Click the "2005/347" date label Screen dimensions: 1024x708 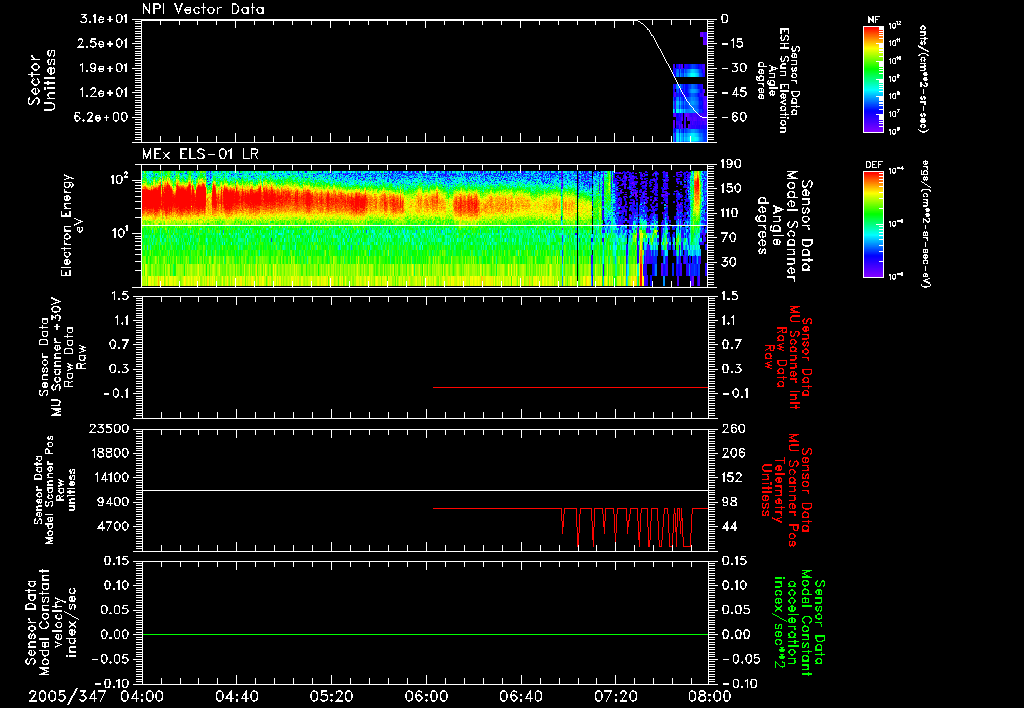[x=67, y=696]
